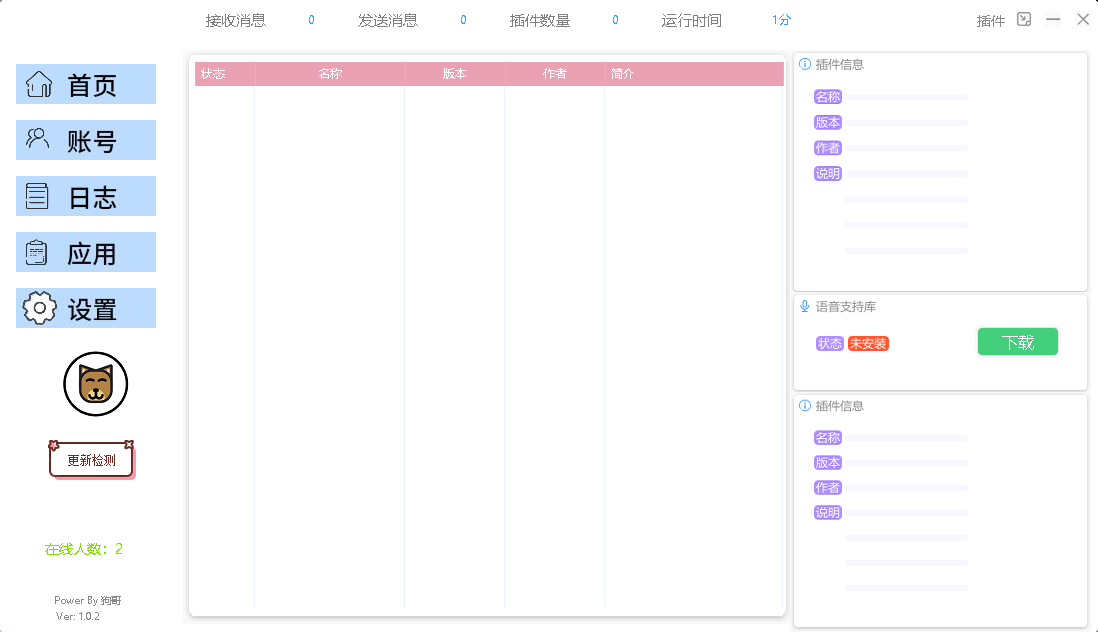Sort by the 名称 column header
This screenshot has height=632, width=1098.
(330, 74)
